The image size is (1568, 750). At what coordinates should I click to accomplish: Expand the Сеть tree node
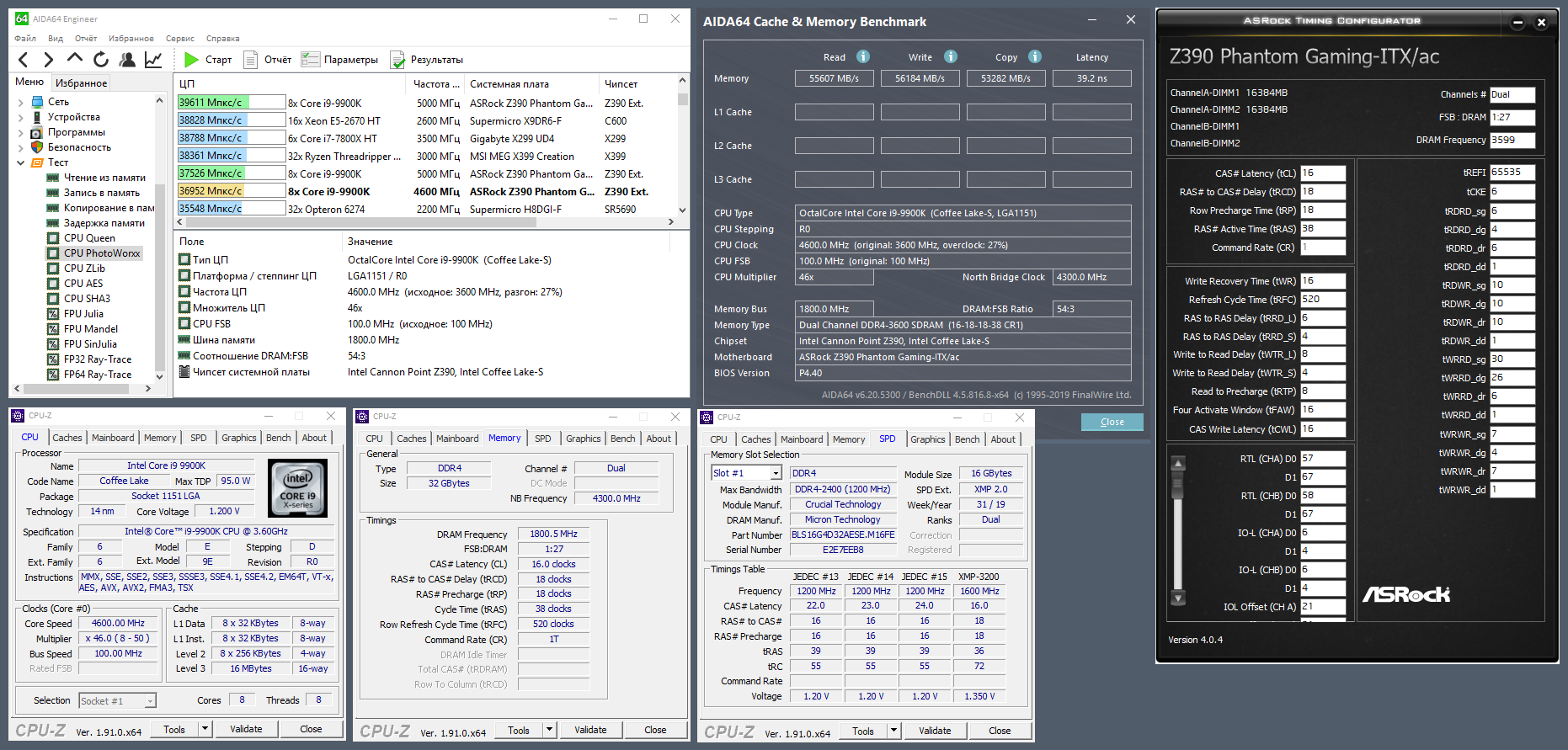point(21,102)
